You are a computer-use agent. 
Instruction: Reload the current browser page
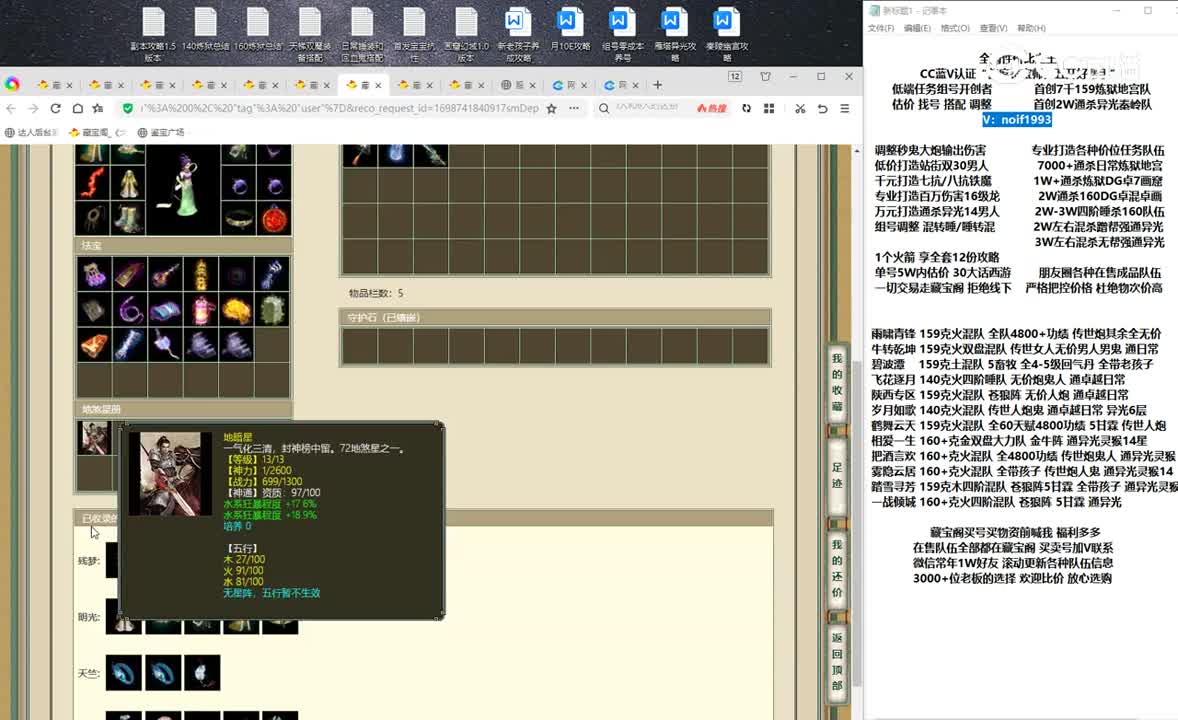(55, 108)
